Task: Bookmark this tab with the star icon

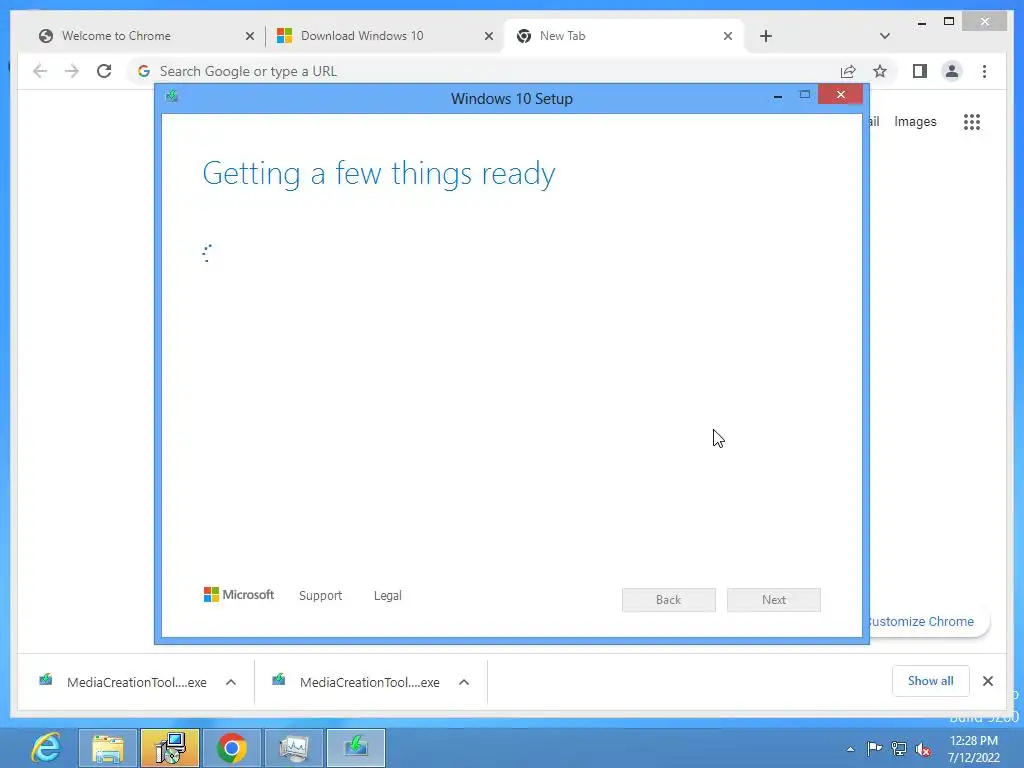Action: (x=880, y=71)
